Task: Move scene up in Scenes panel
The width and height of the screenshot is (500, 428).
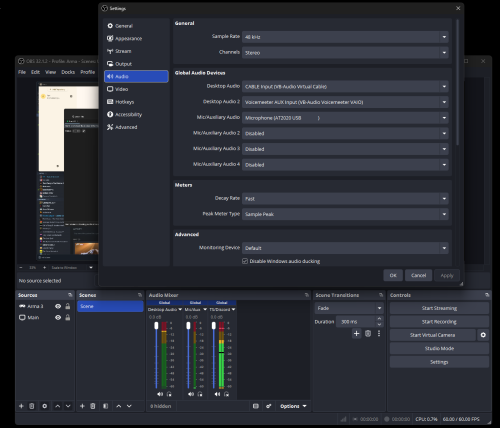Action: (x=119, y=406)
